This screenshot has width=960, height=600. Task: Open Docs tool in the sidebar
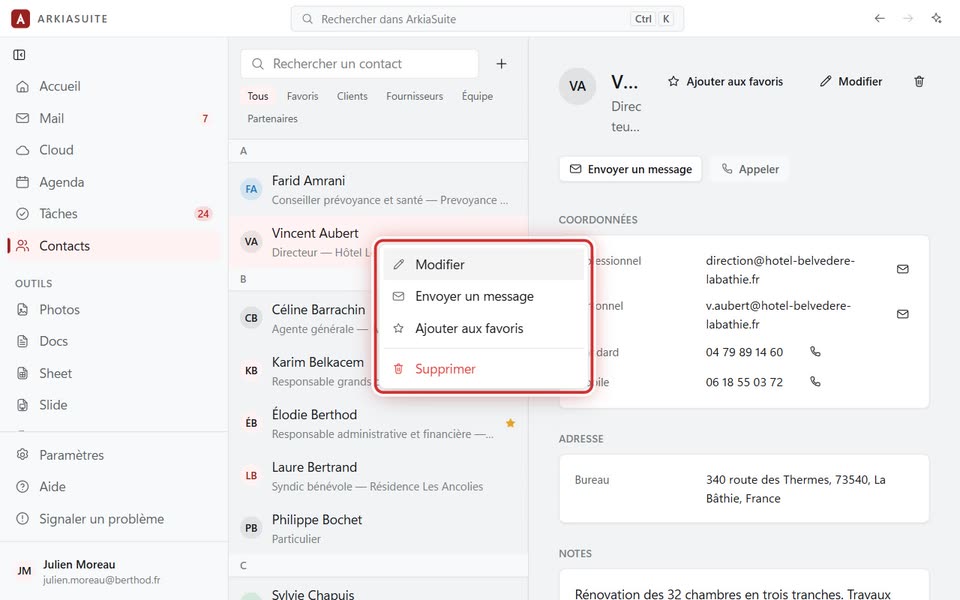(x=114, y=341)
